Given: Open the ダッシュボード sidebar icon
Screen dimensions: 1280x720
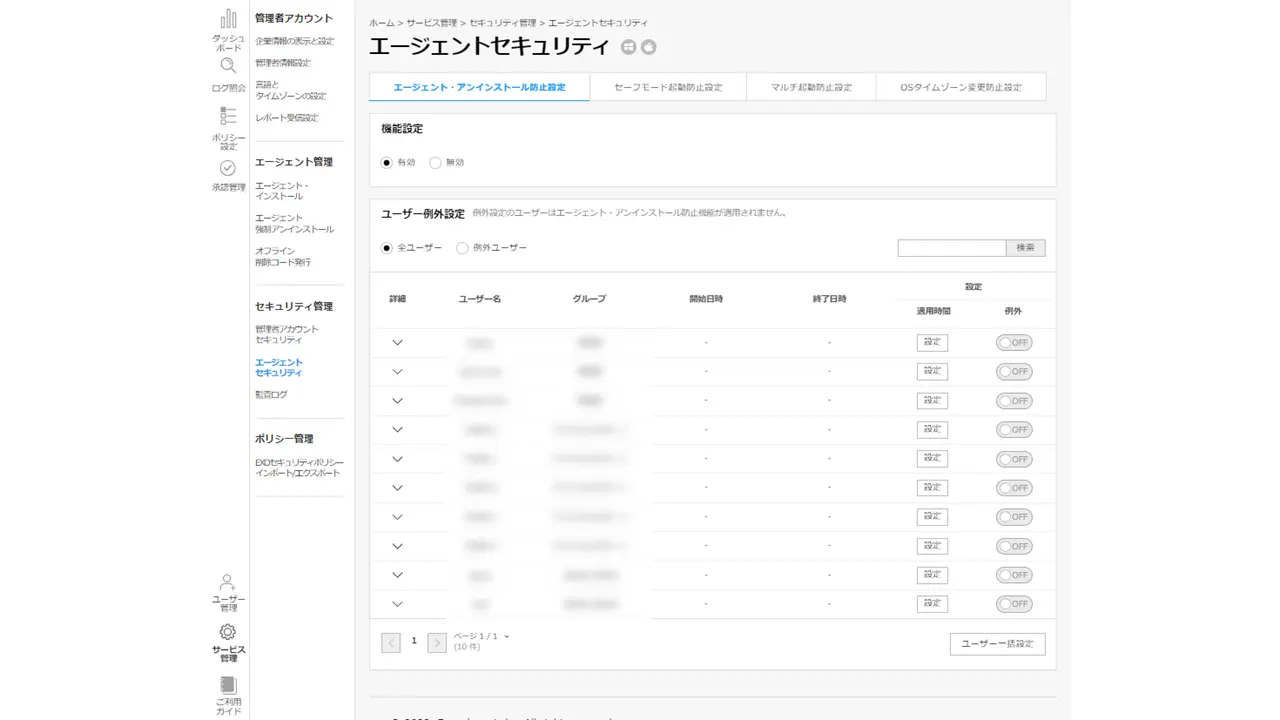Looking at the screenshot, I should 228,20.
